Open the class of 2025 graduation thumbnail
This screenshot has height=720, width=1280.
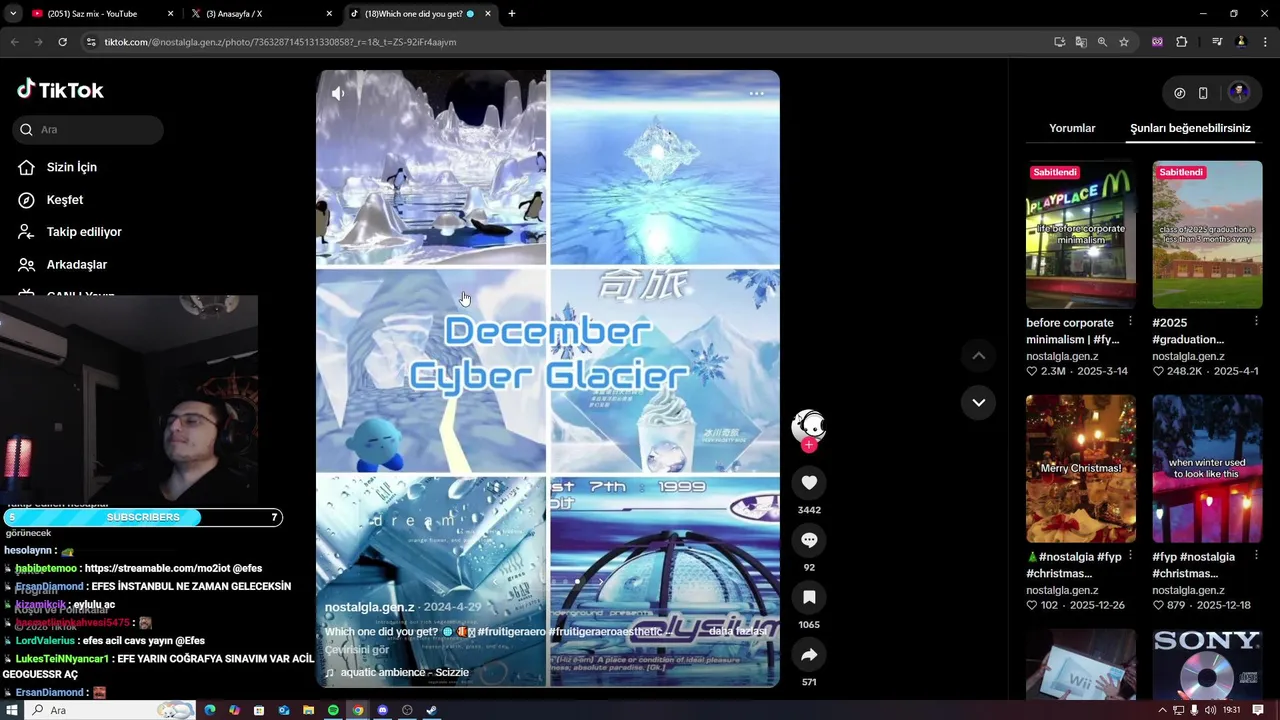pos(1207,234)
